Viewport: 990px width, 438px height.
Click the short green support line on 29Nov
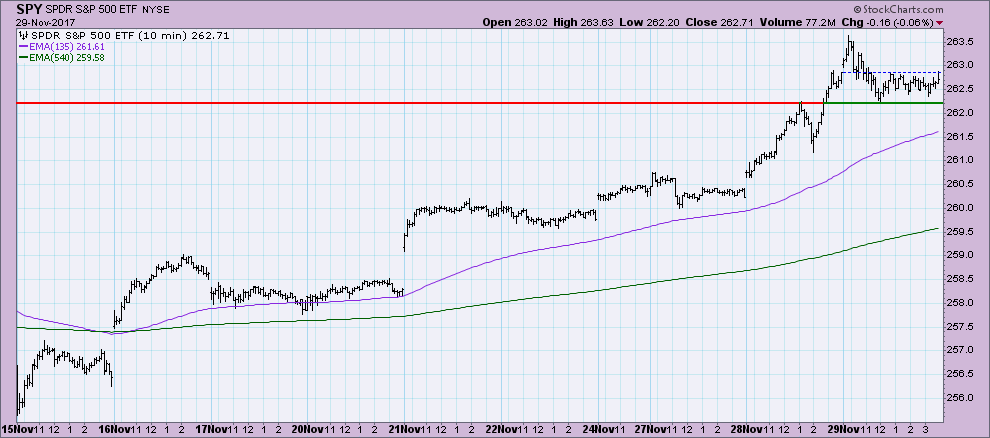[x=884, y=103]
